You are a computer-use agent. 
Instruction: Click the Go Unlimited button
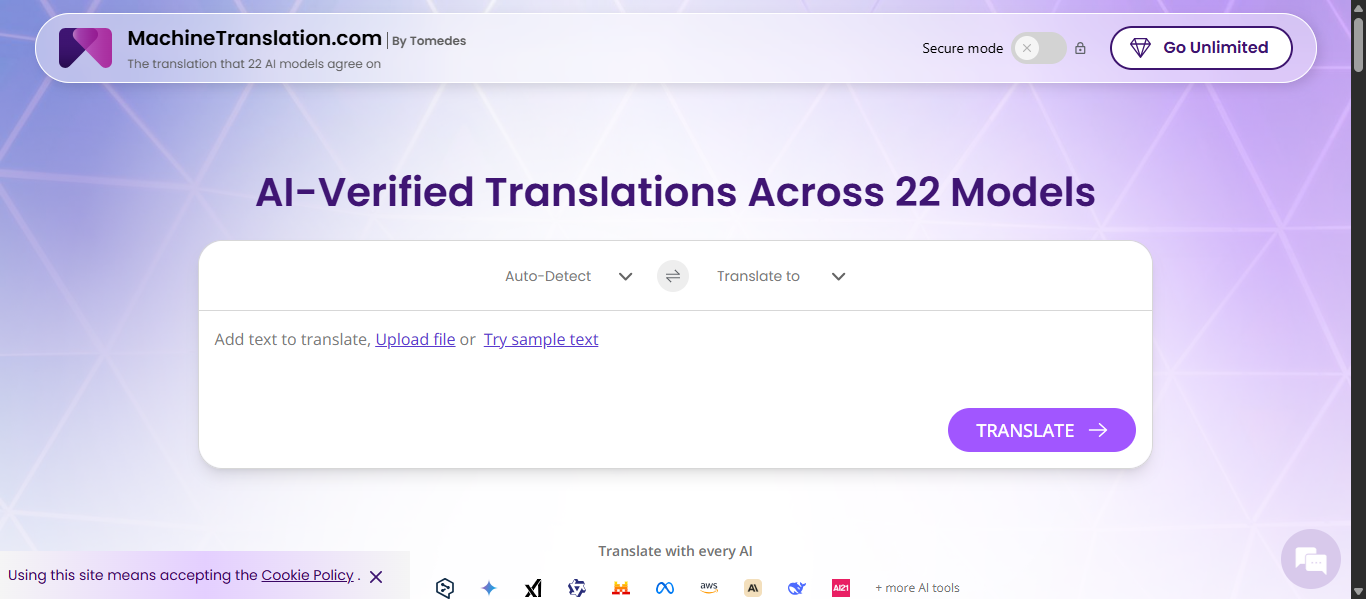1200,47
